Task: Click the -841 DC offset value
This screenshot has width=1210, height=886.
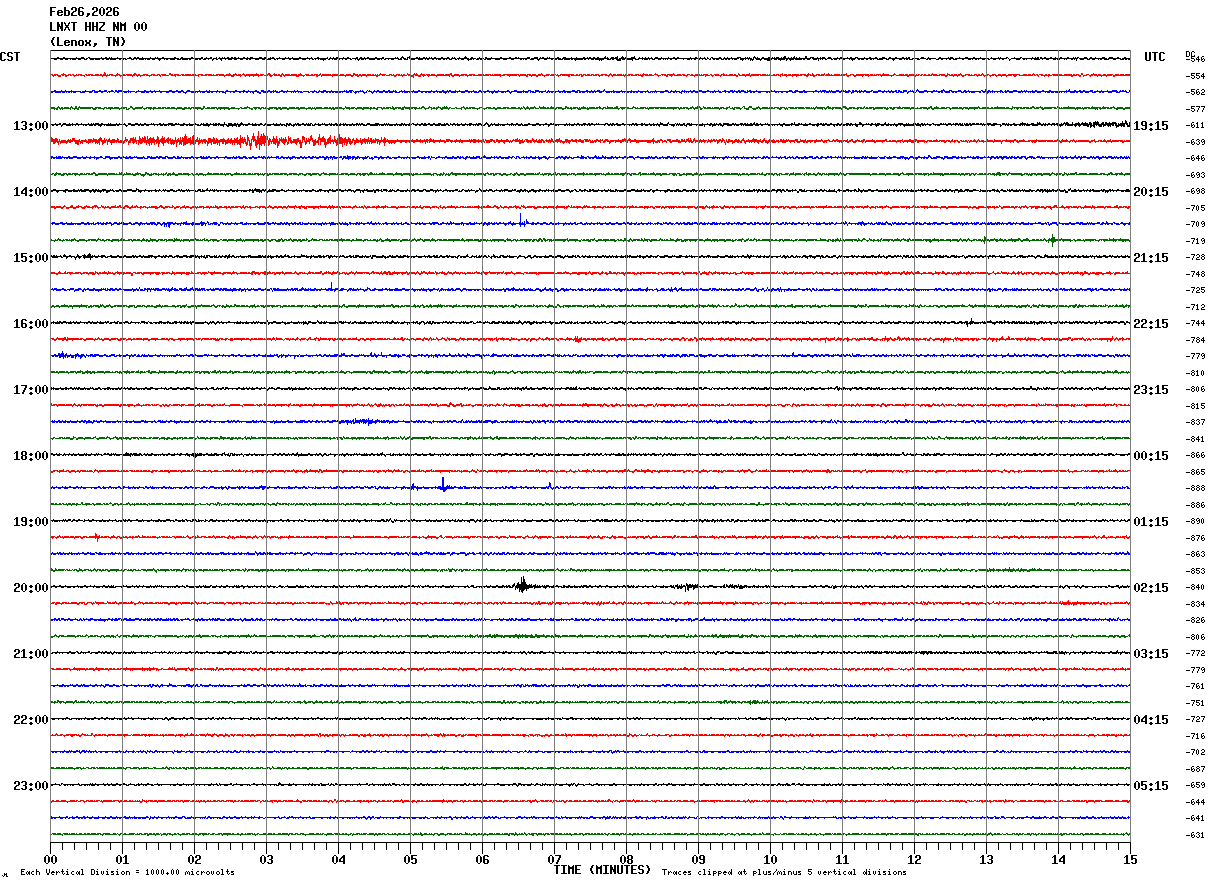Action: 1195,439
